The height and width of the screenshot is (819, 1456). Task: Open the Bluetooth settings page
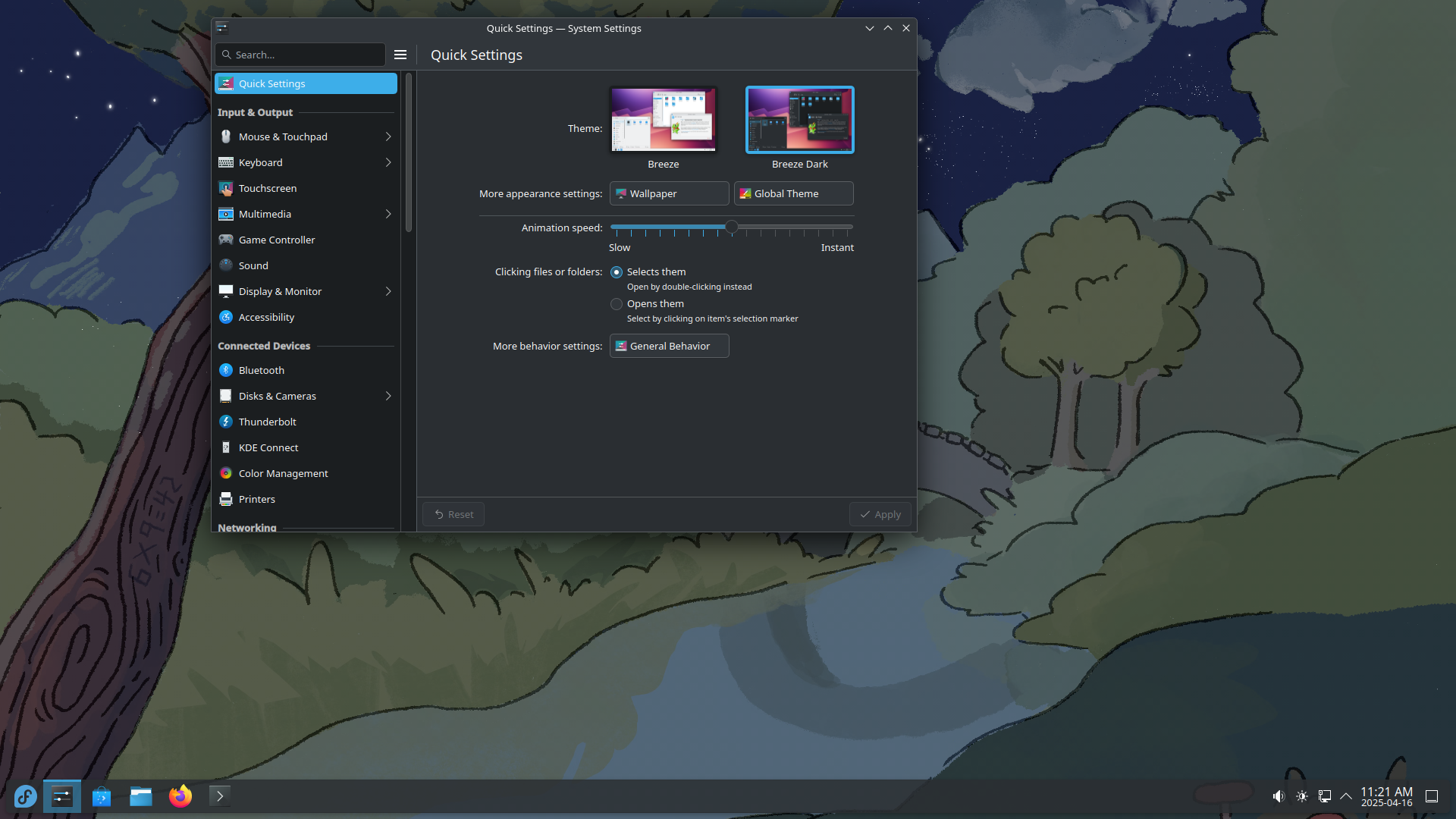tap(306, 370)
